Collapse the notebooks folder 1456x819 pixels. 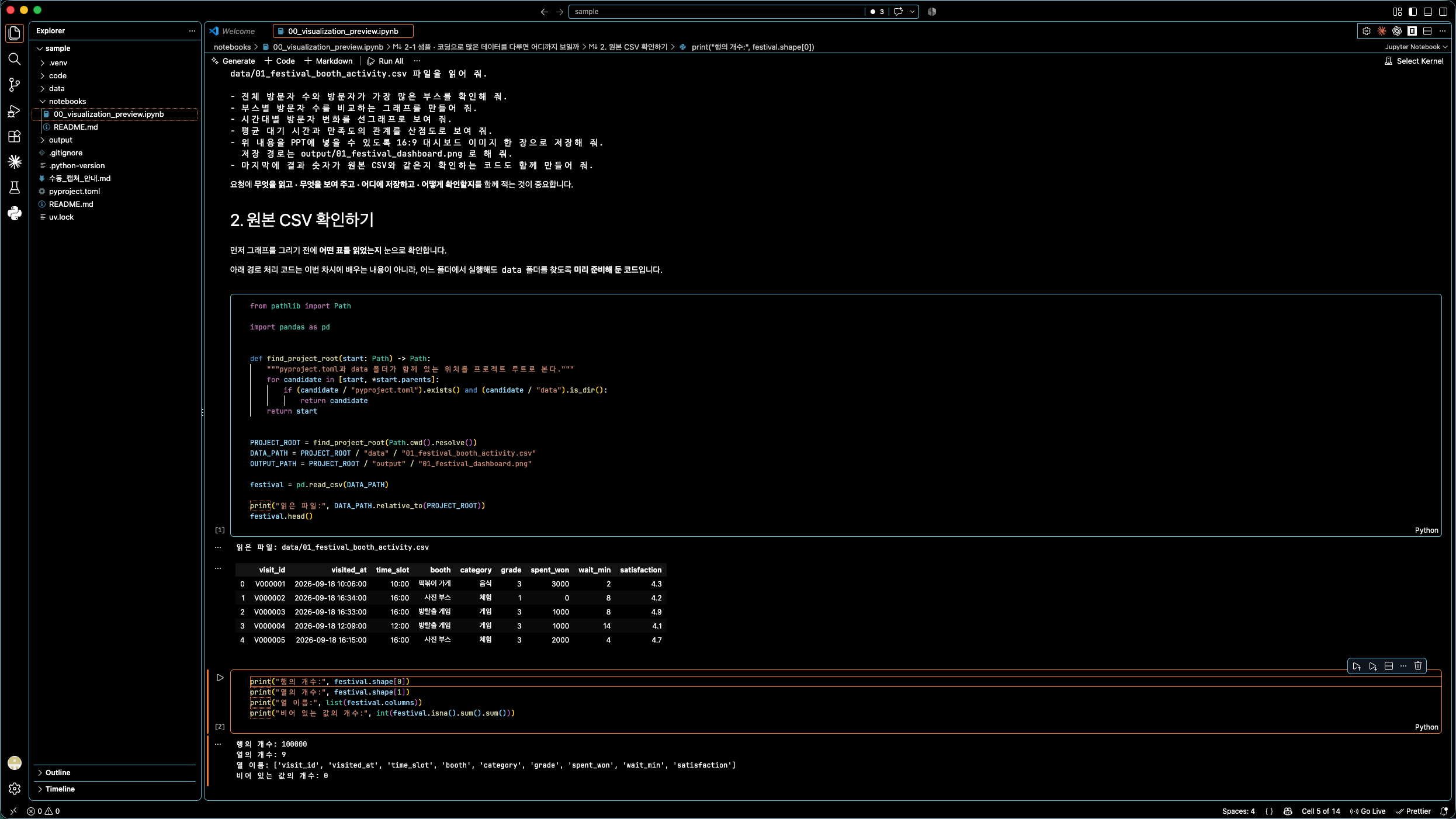(67, 101)
